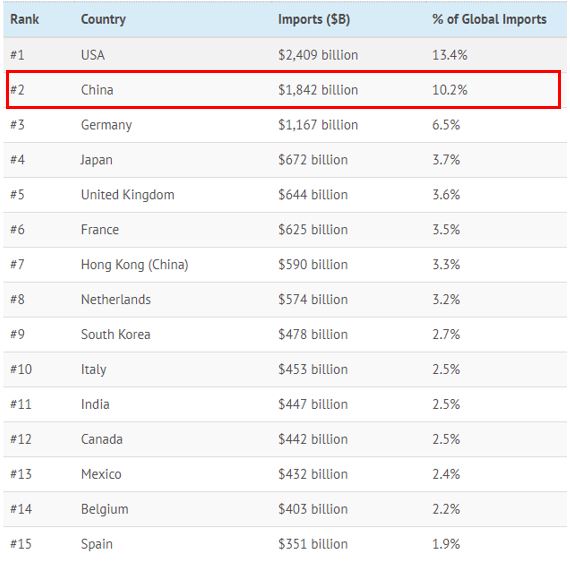This screenshot has width=570, height=563.
Task: Click the 2.2% share cell
Action: coord(446,509)
